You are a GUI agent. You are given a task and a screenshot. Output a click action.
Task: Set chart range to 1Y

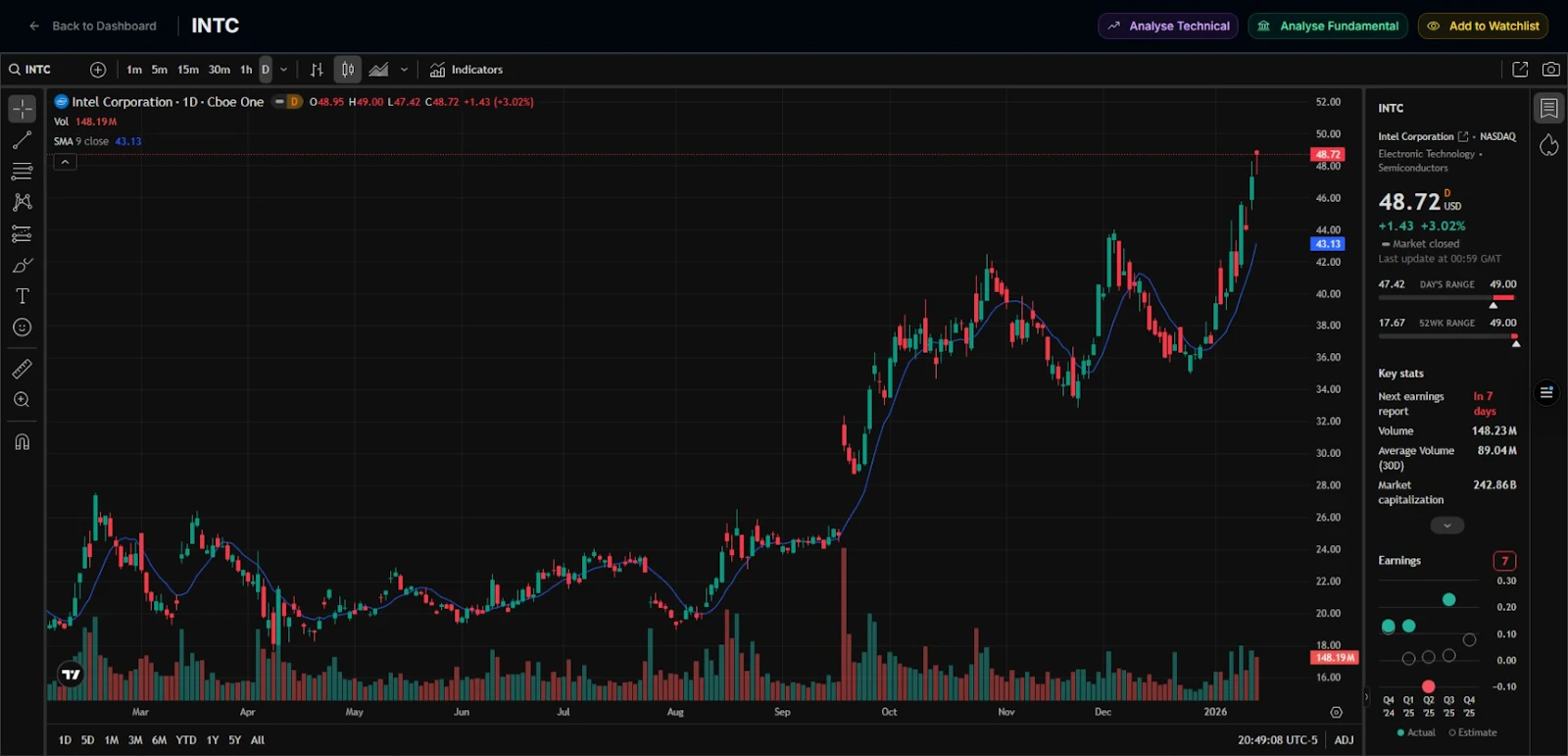213,740
